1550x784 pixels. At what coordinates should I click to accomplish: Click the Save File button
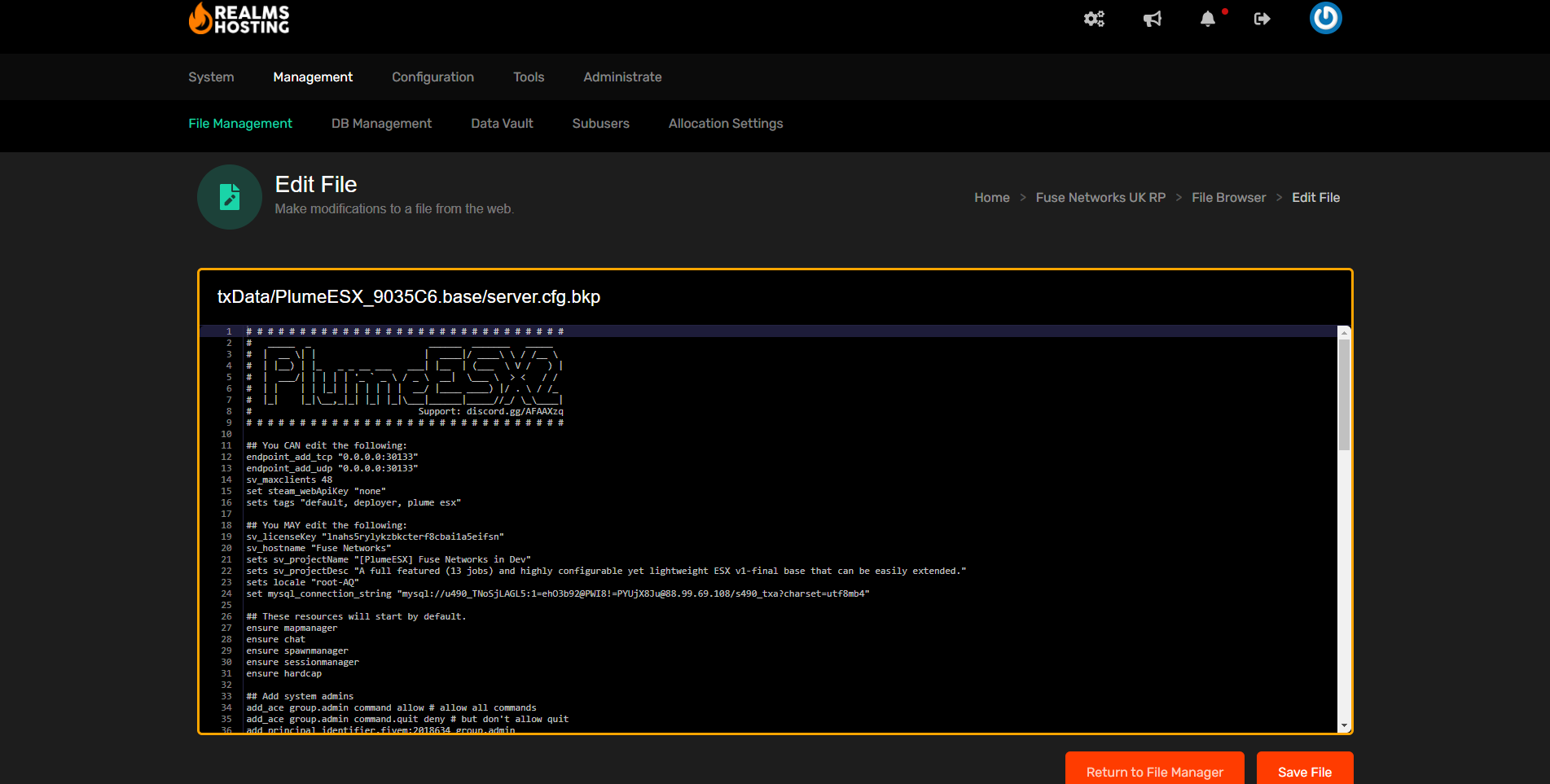pos(1304,770)
